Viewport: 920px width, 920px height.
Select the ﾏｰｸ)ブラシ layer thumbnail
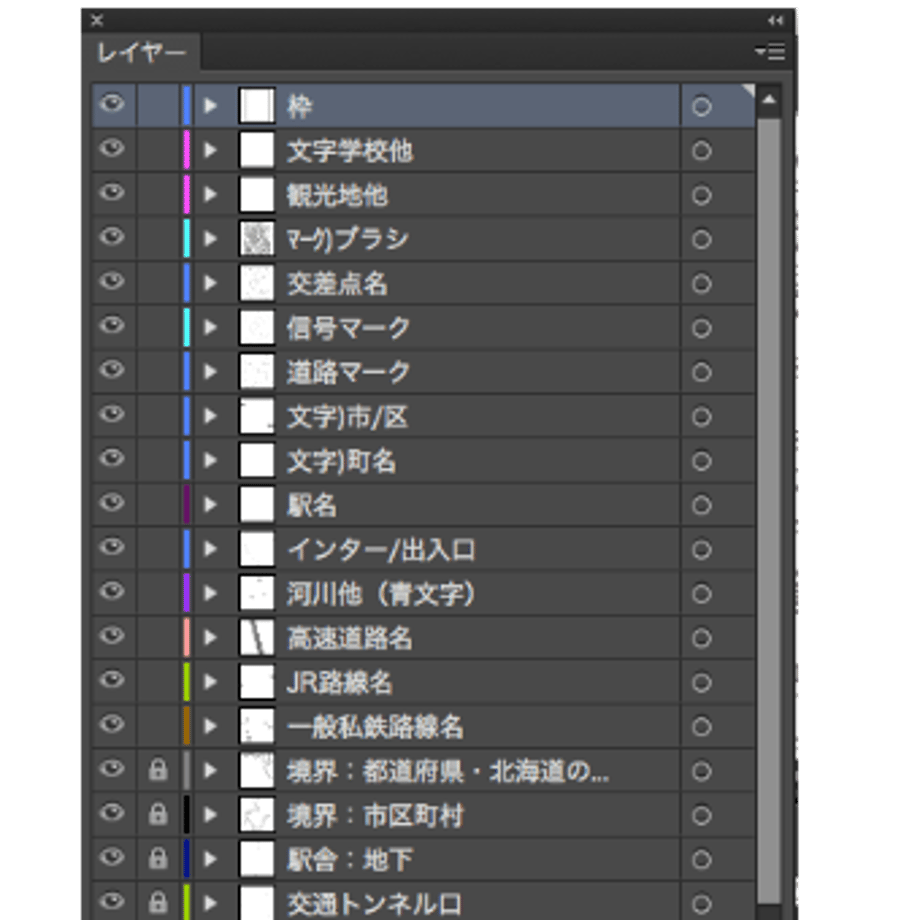(257, 239)
